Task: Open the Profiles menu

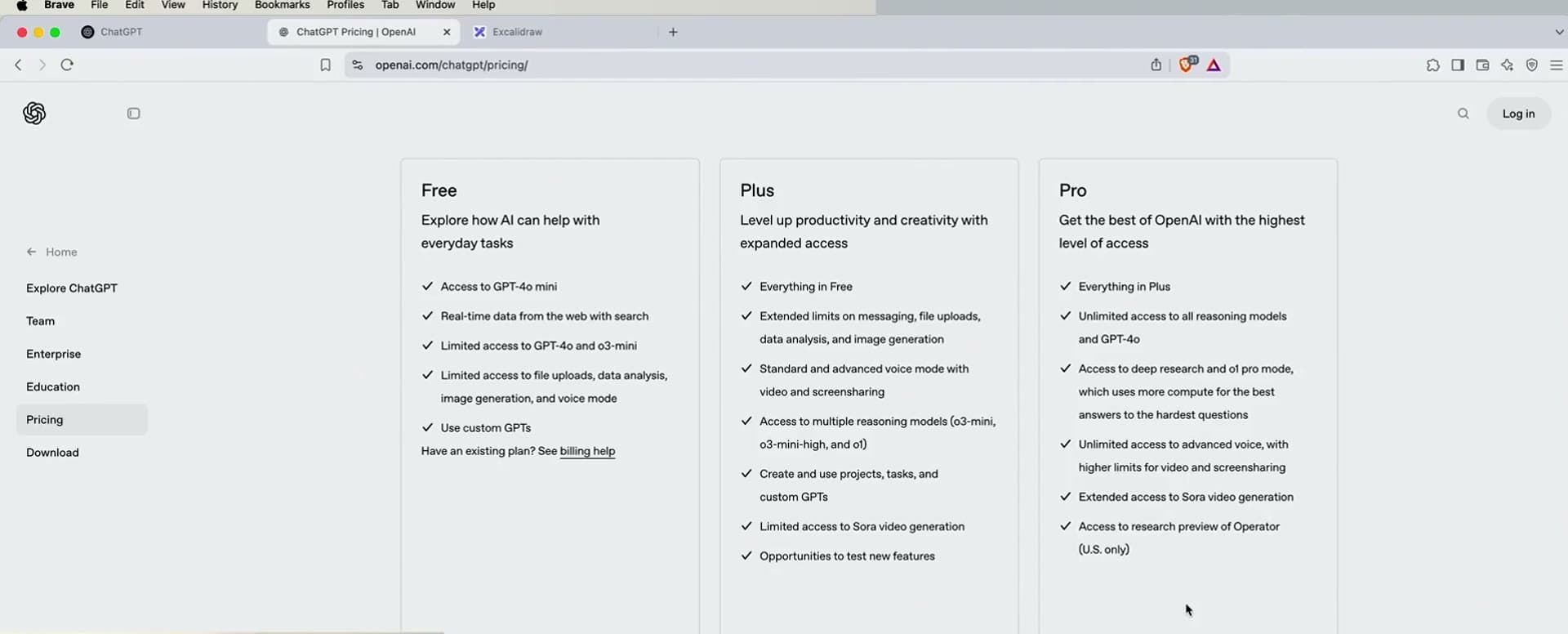Action: coord(345,5)
